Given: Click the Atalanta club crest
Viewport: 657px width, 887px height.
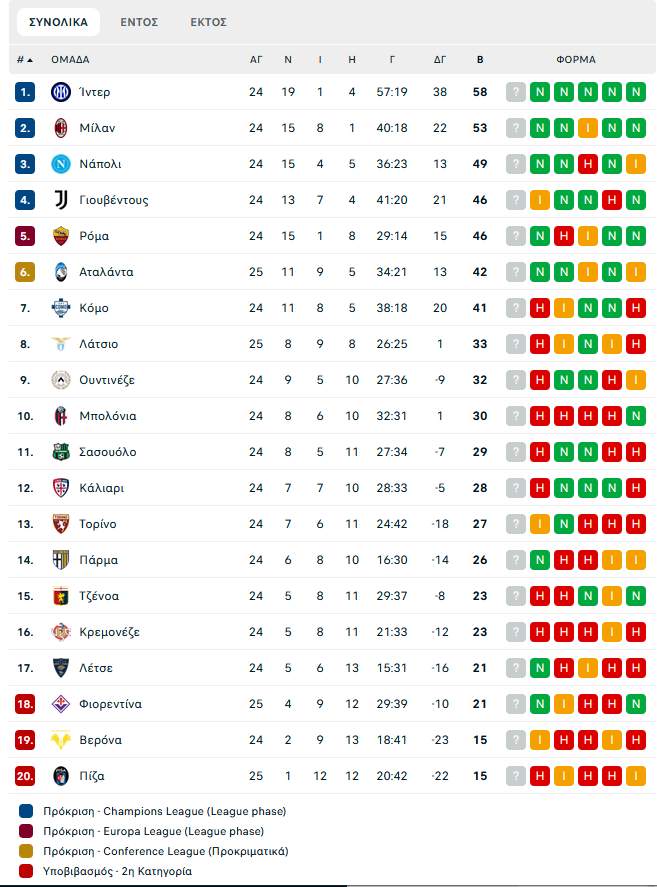Looking at the screenshot, I should point(60,272).
